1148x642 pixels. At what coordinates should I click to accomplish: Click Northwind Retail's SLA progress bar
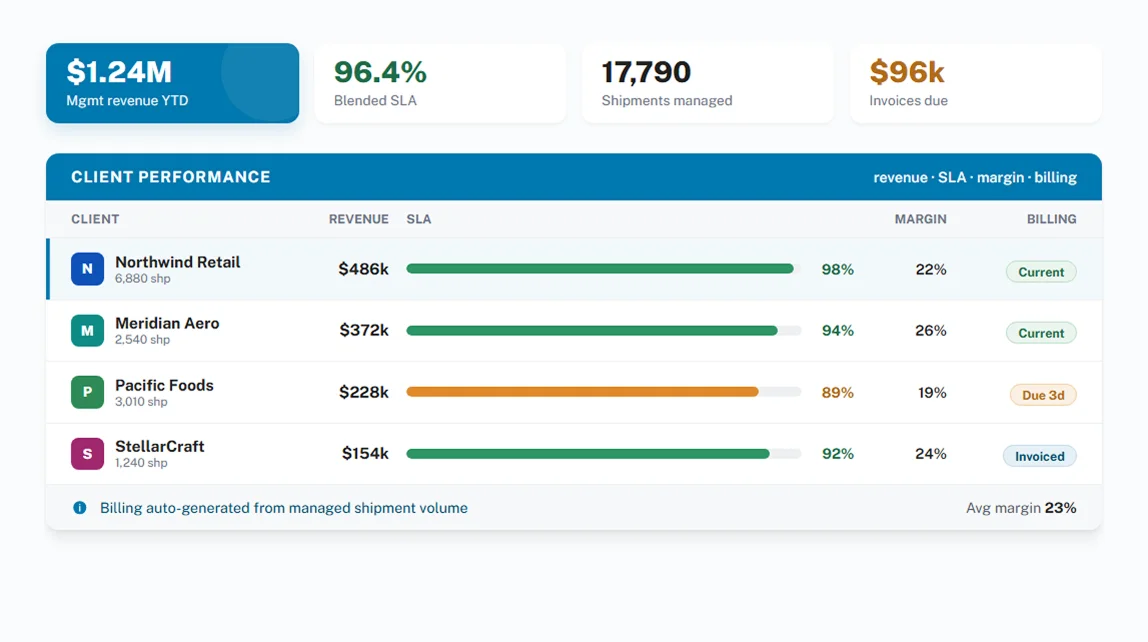603,269
